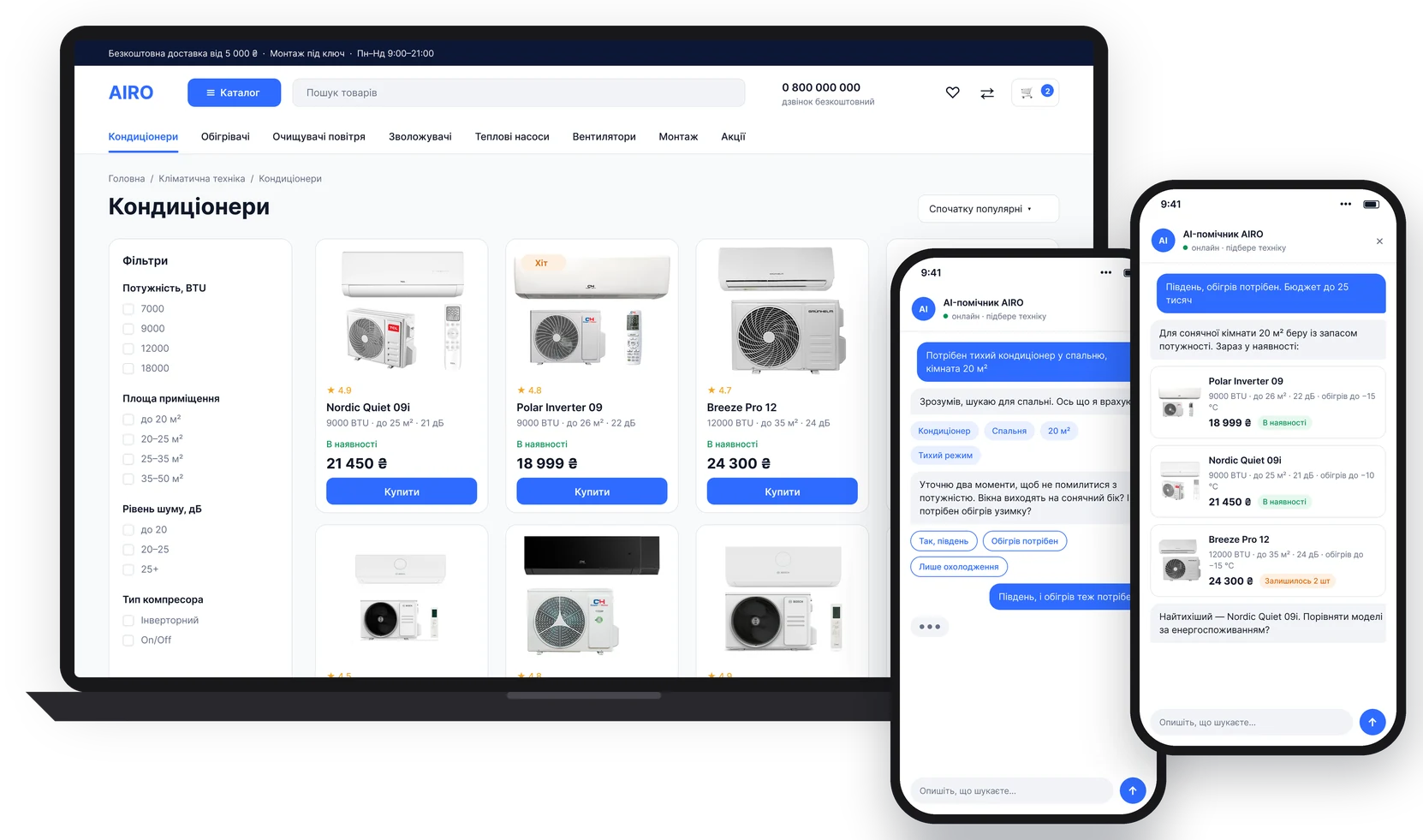Close the AI assistant on front phone
The width and height of the screenshot is (1423, 840).
[1379, 241]
